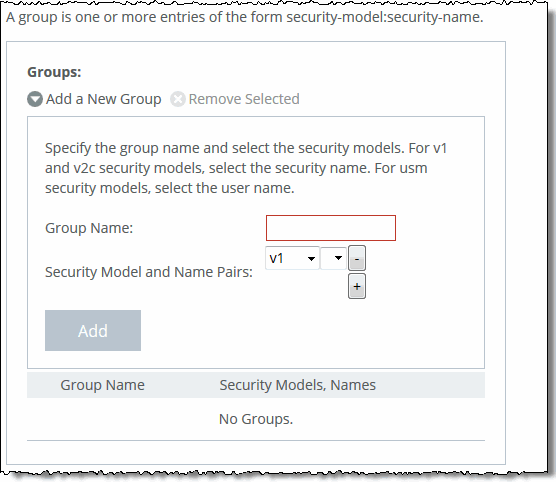
Task: Remove the security pair with minus button
Action: (357, 258)
